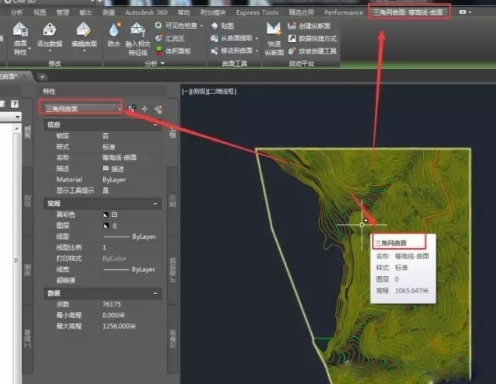Click the toggle PICKADD icon in Properties
496x384 pixels.
tap(132, 109)
